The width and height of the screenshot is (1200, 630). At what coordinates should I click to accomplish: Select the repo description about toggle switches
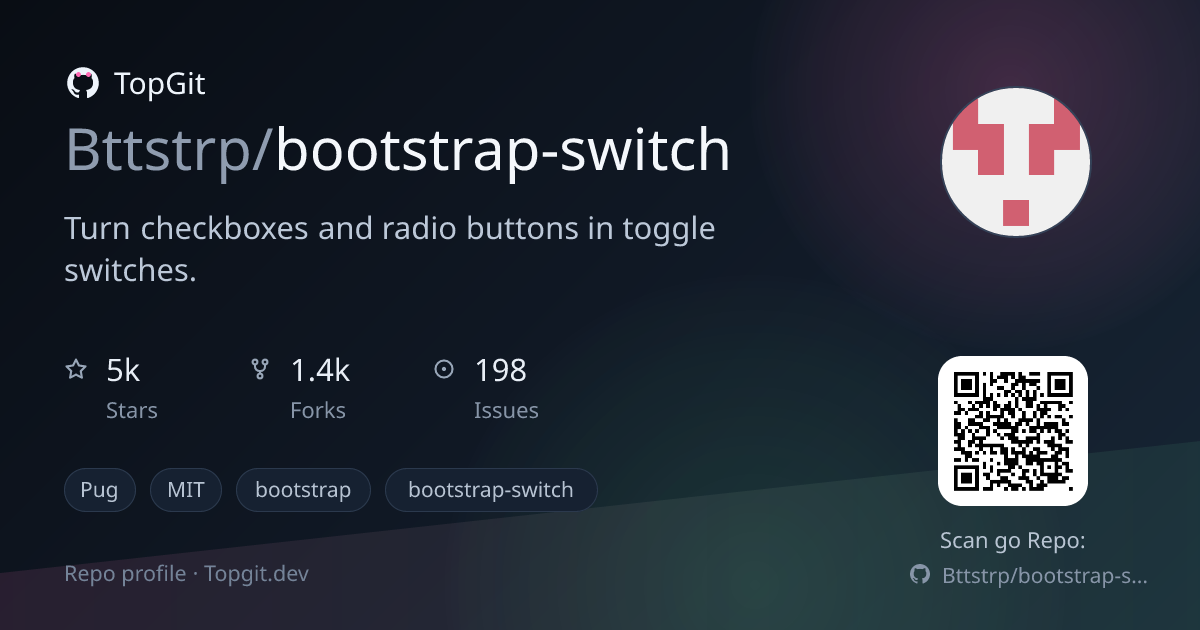coord(390,249)
